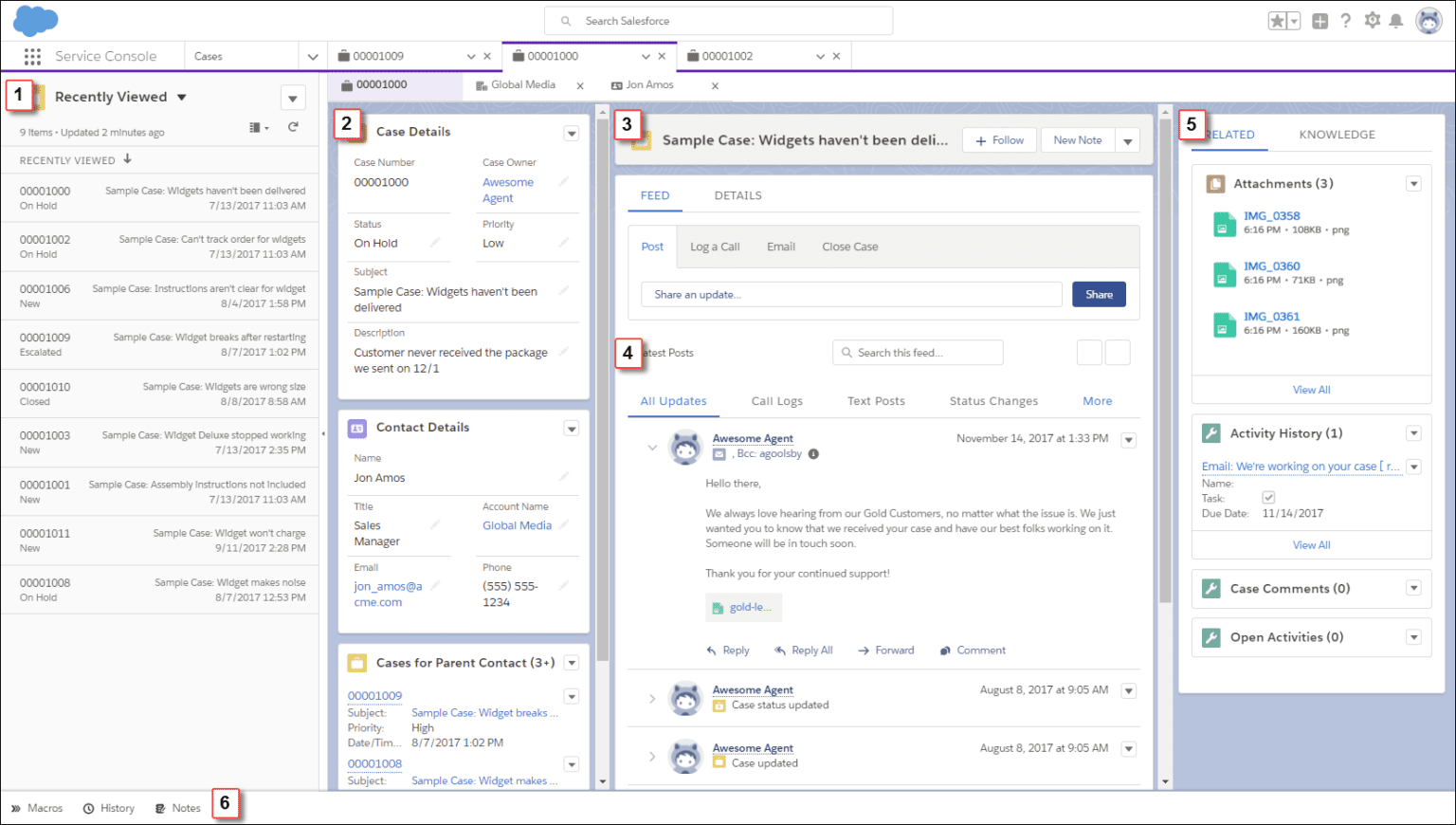This screenshot has width=1456, height=825.
Task: Open Notes from the utility bar
Action: tap(177, 808)
